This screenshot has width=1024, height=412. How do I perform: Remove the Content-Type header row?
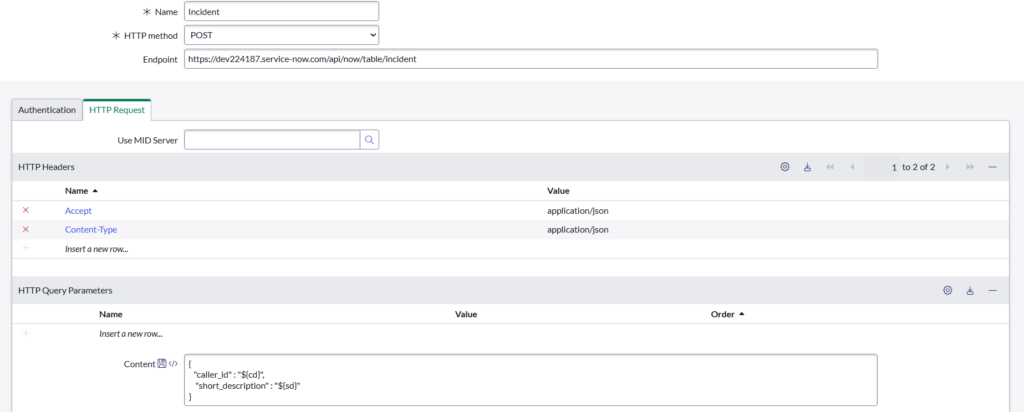pos(26,229)
